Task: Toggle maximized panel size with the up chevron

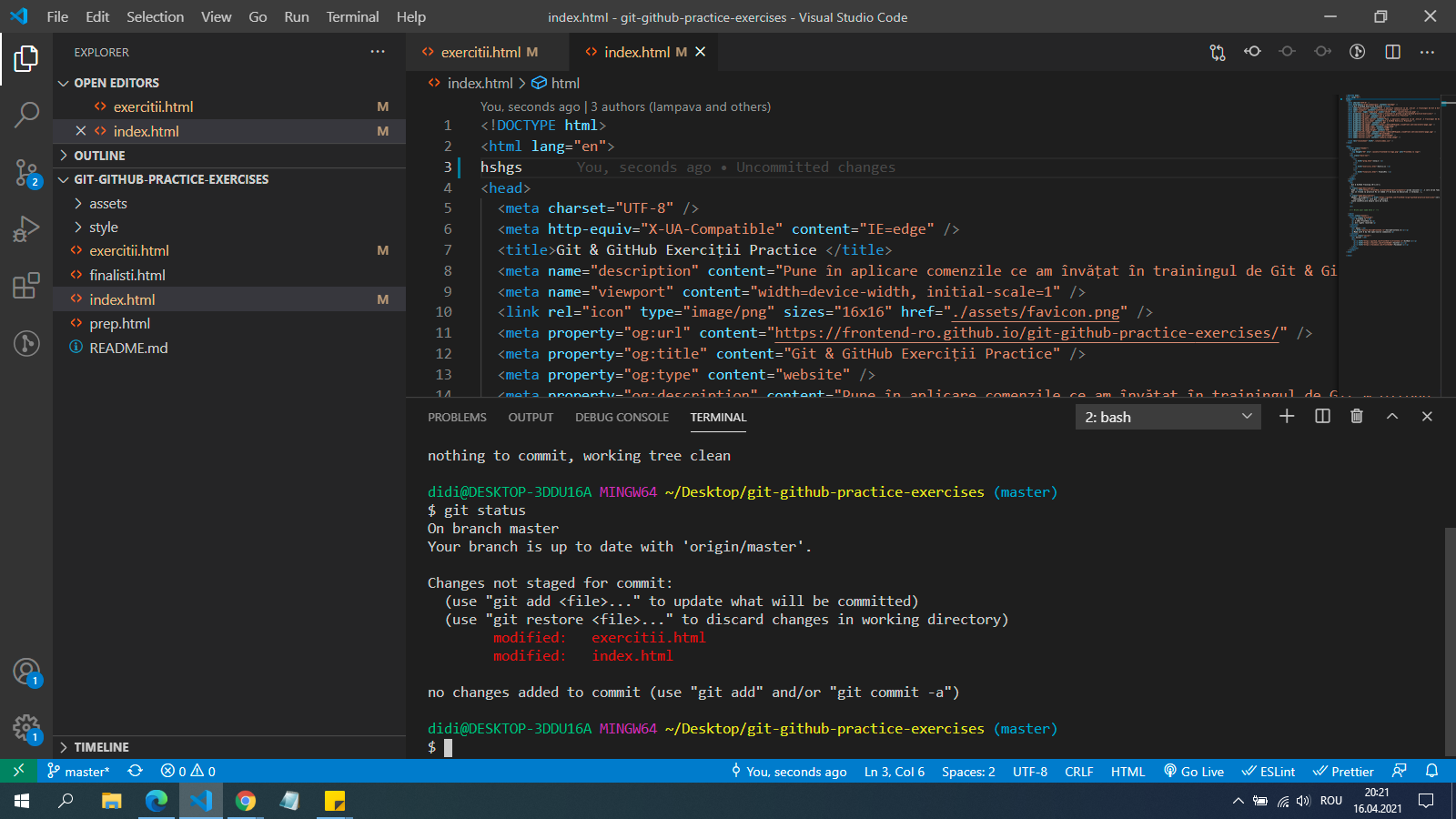Action: pyautogui.click(x=1392, y=417)
